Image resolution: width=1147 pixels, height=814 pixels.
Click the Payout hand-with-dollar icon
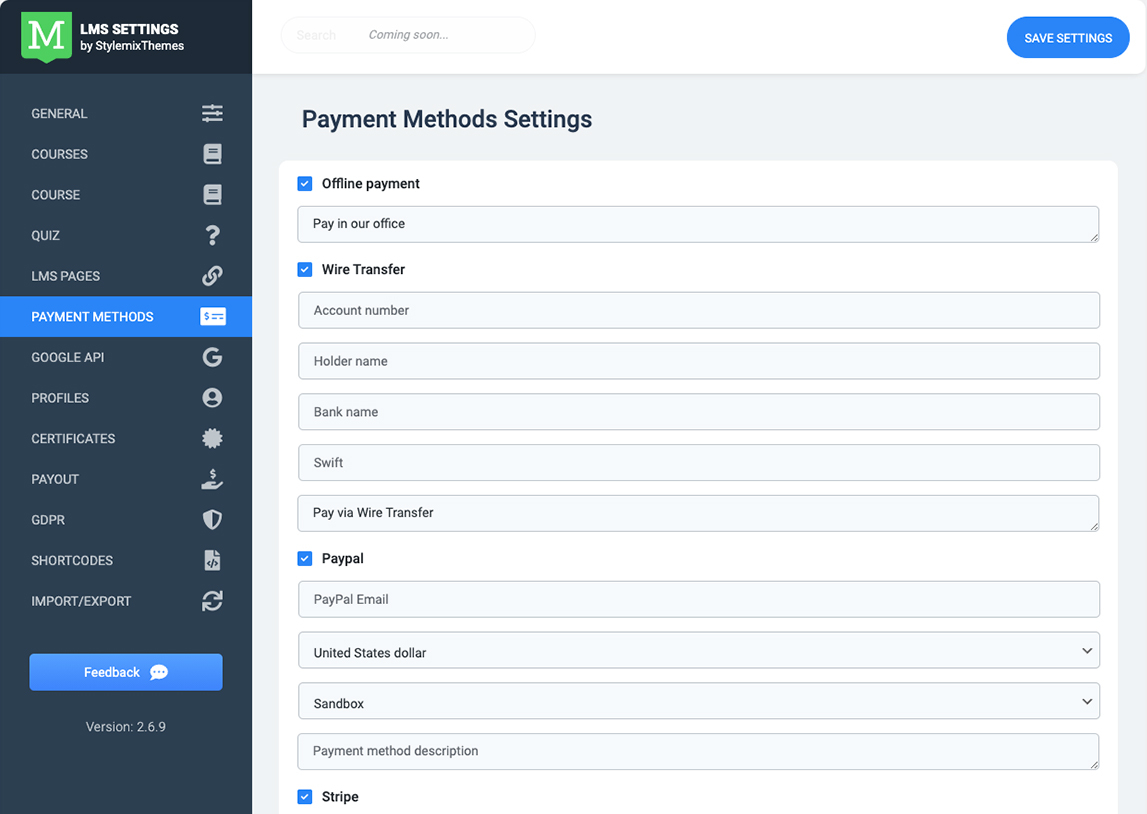[x=212, y=479]
